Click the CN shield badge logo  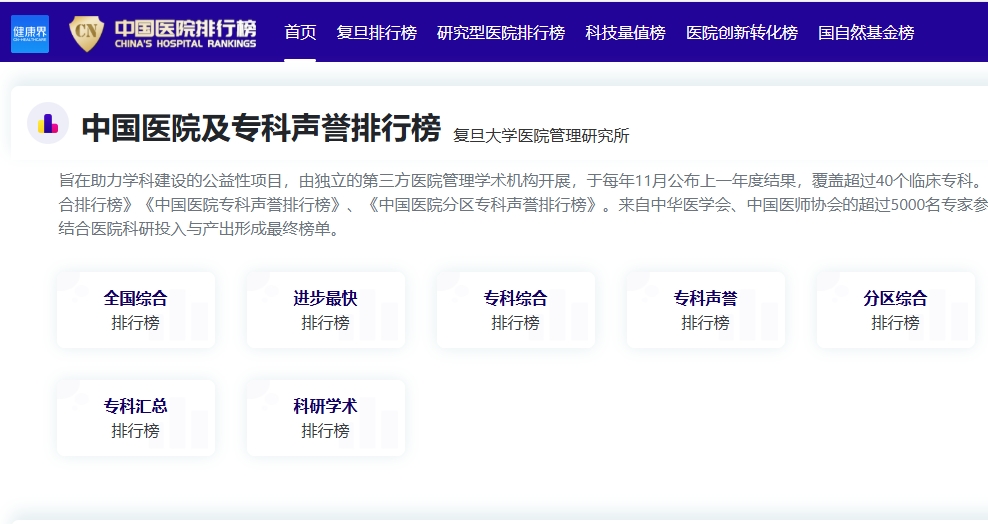point(86,33)
